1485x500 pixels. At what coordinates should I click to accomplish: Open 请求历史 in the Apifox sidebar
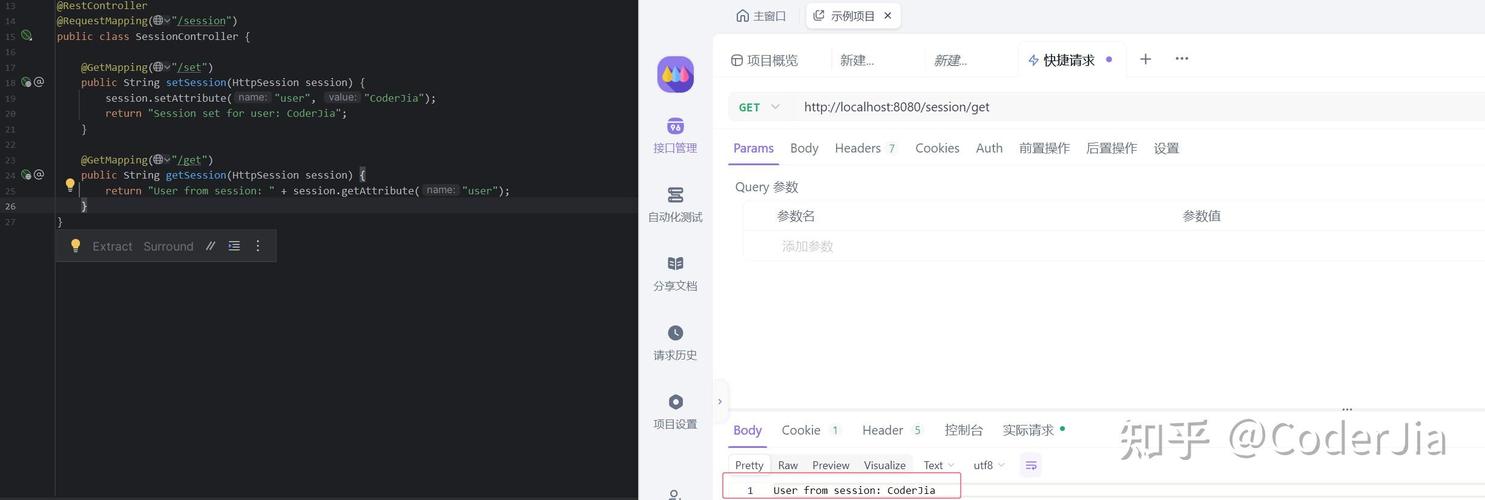click(675, 342)
